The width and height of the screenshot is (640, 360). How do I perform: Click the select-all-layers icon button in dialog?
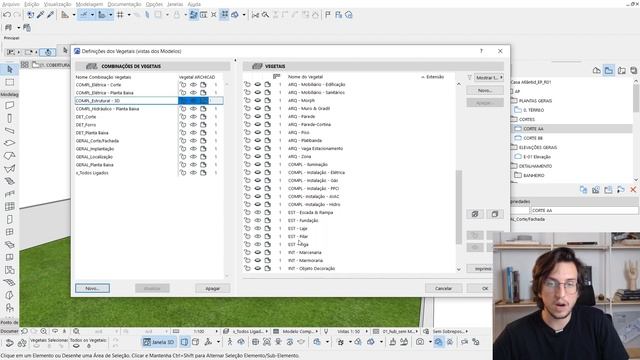475,214
